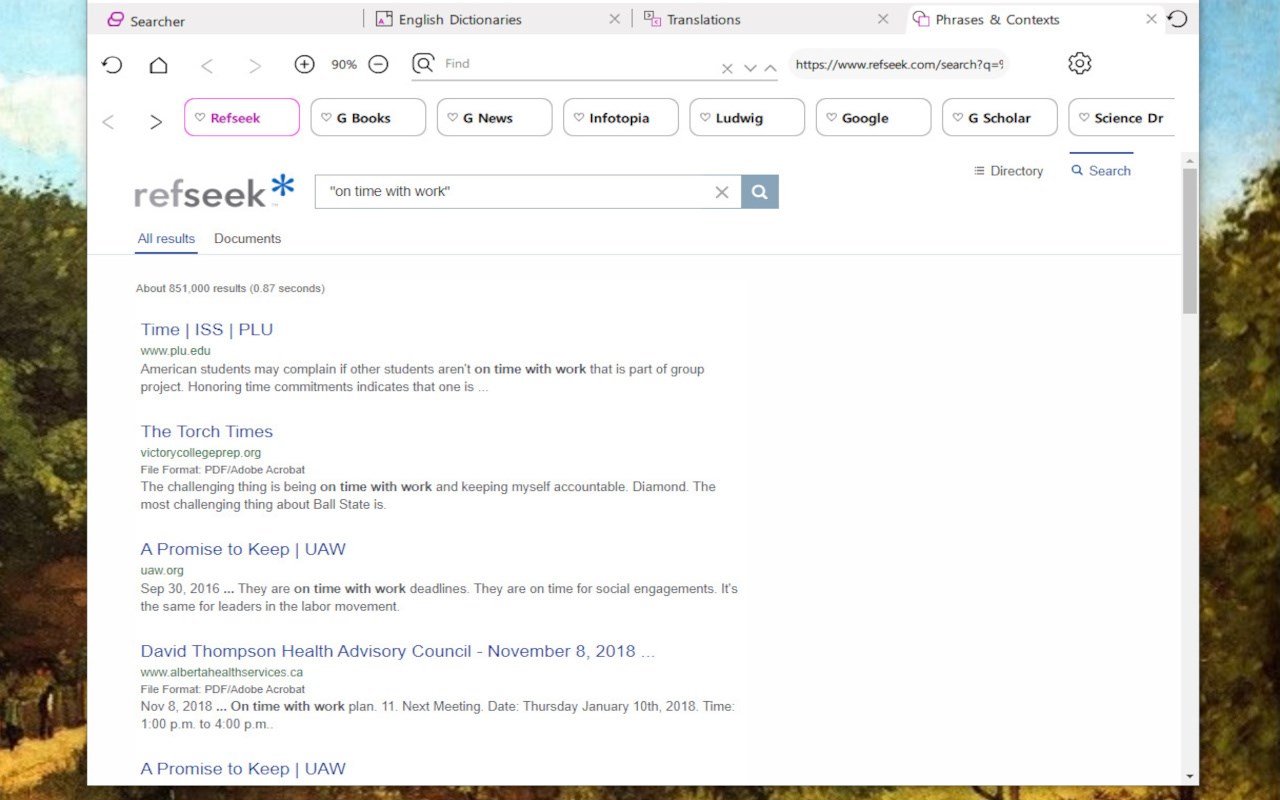Screen dimensions: 1280x800
Task: Zoom in with the plus icon
Action: pos(304,64)
